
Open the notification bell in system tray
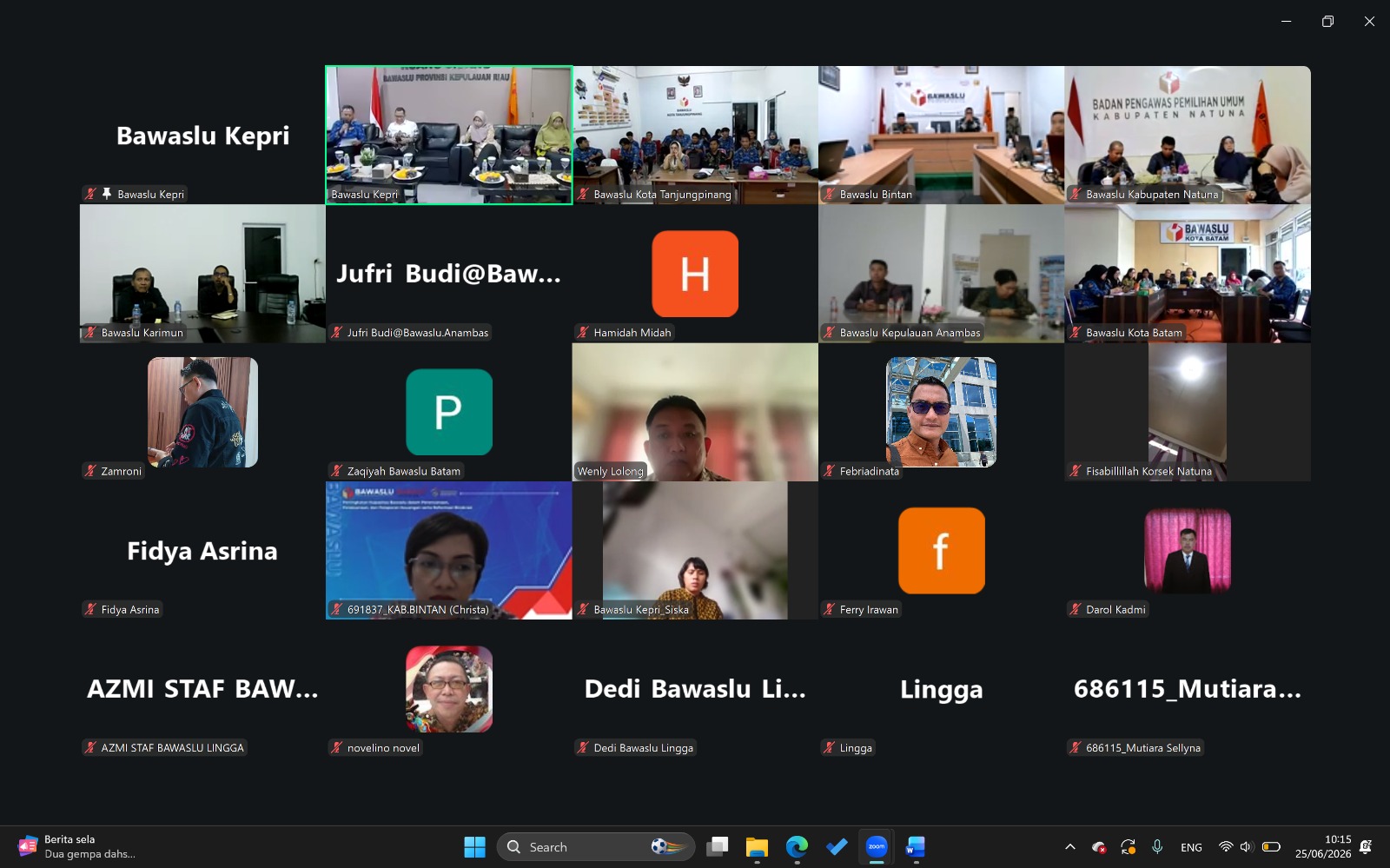[1366, 847]
